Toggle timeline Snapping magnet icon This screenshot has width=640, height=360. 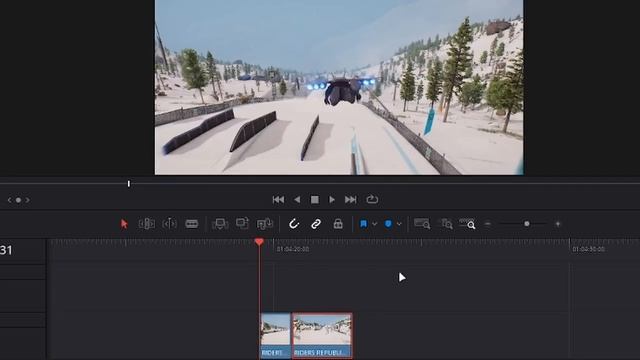click(x=294, y=224)
